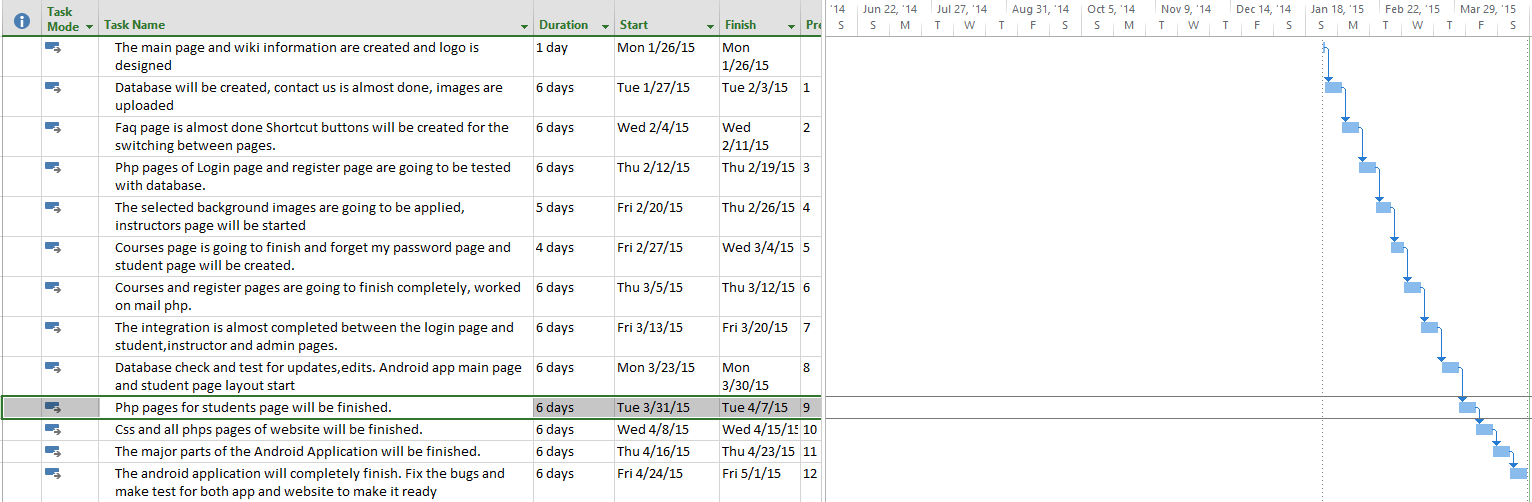Click task mode icon for the integration row
This screenshot has height=502, width=1532.
(53, 328)
